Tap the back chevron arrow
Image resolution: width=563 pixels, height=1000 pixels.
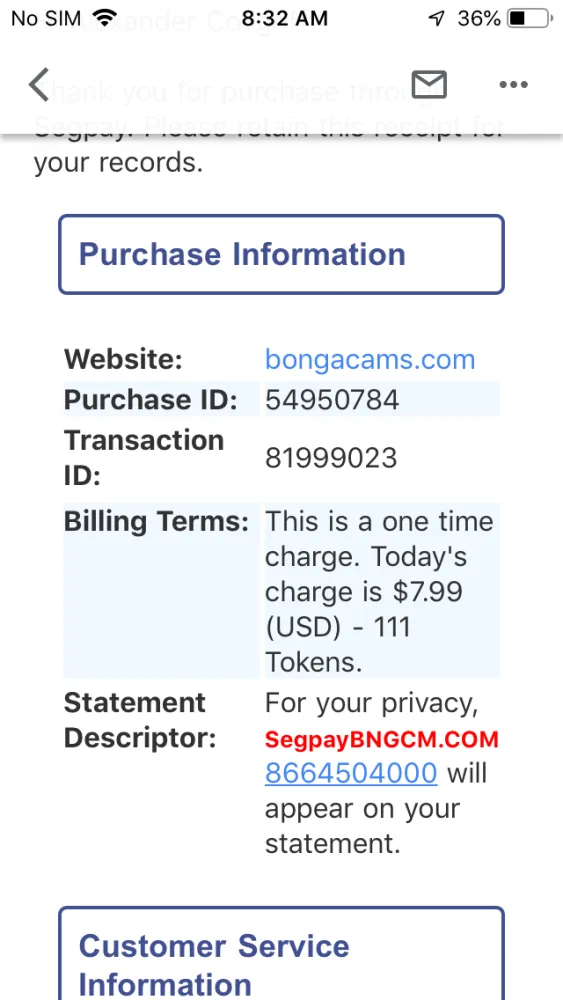click(x=39, y=85)
